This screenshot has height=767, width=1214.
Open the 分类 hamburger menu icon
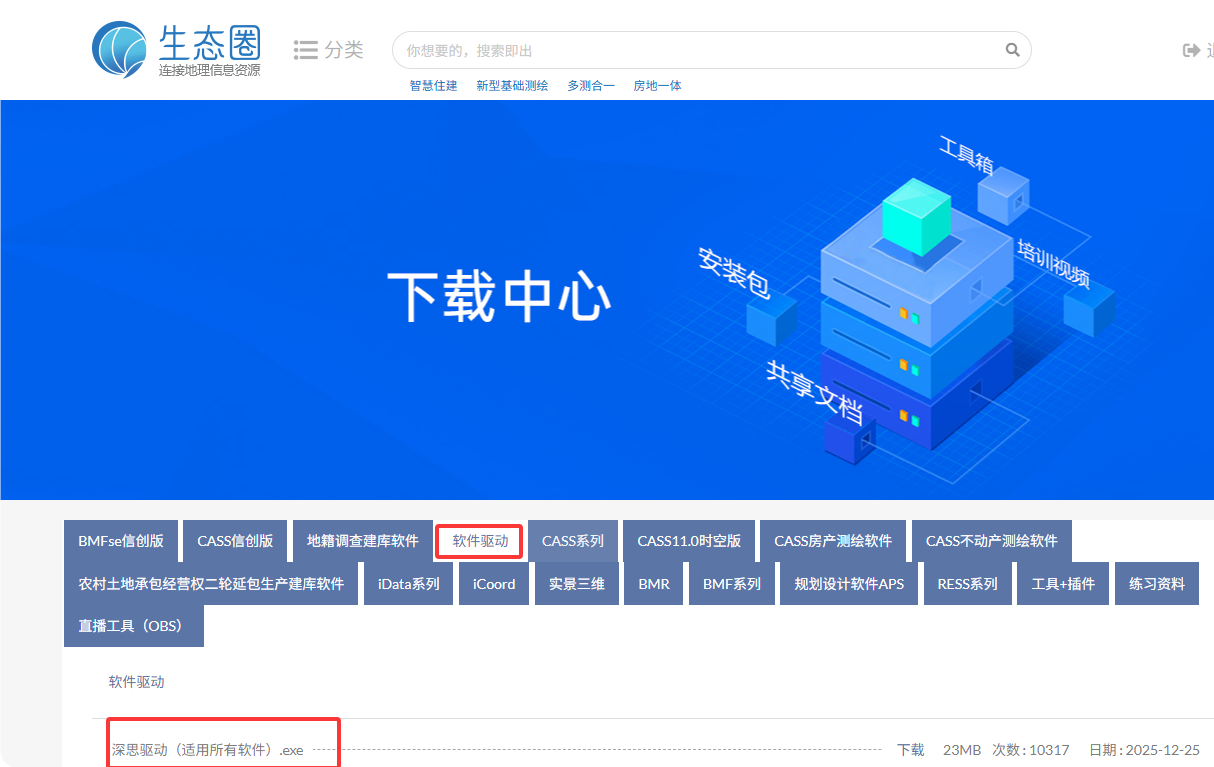[x=306, y=50]
